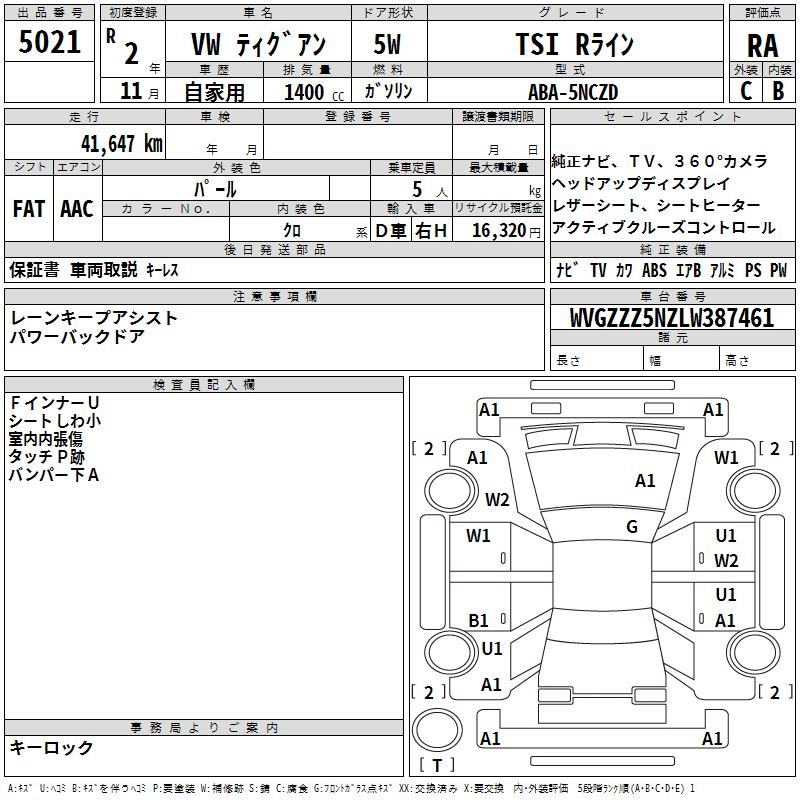Click 車両取説 in later-shipped parts
The width and height of the screenshot is (800, 800).
pos(104,269)
